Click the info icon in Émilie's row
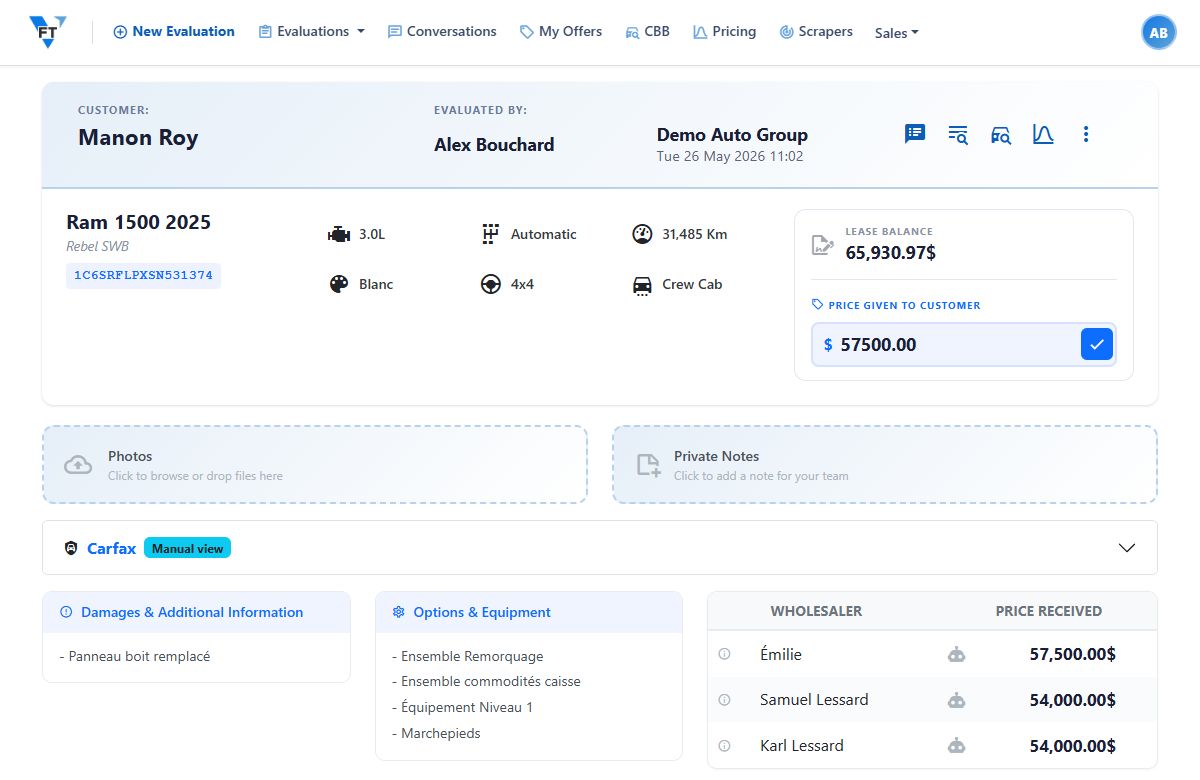Image resolution: width=1200 pixels, height=780 pixels. 725,654
